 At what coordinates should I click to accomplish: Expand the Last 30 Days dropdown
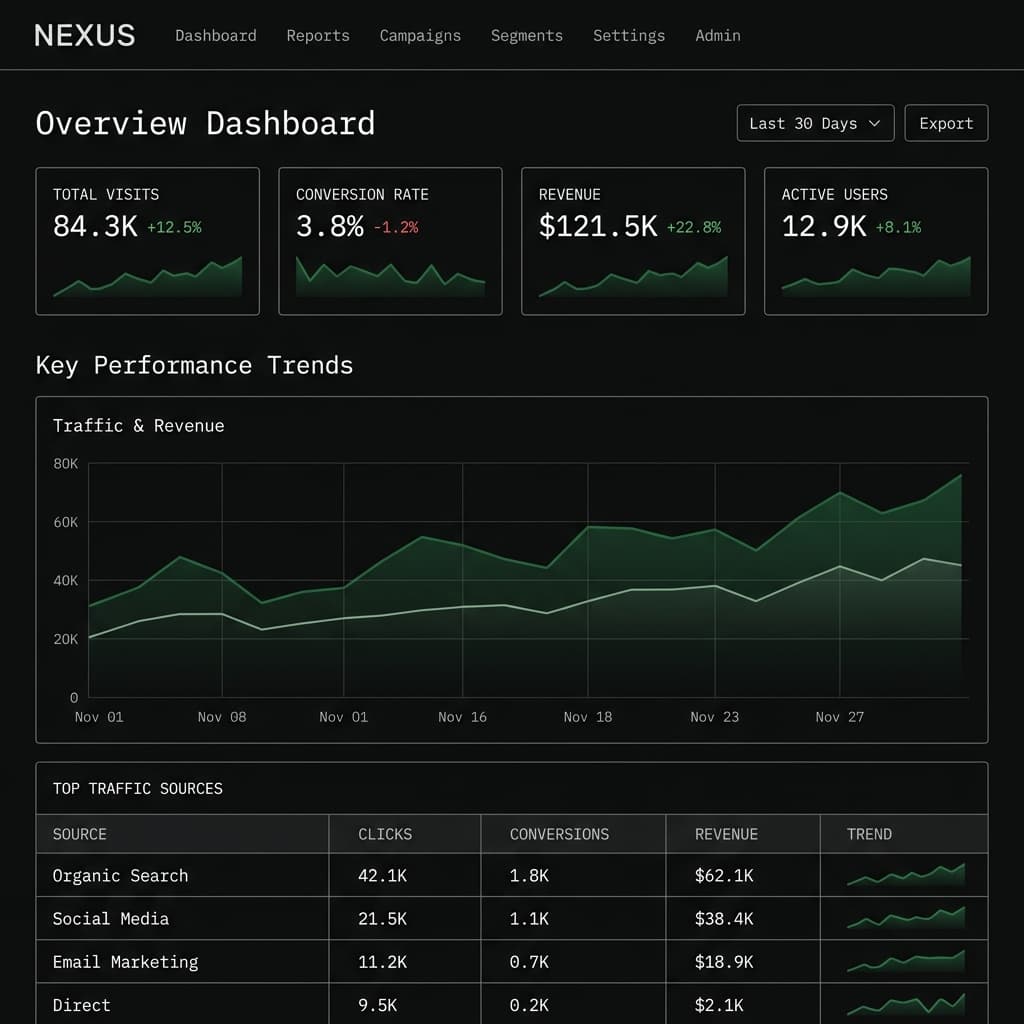coord(815,123)
